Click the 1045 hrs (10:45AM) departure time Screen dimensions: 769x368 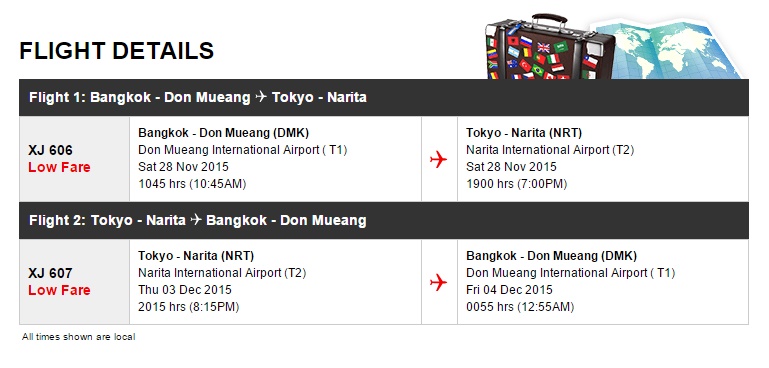click(x=192, y=184)
